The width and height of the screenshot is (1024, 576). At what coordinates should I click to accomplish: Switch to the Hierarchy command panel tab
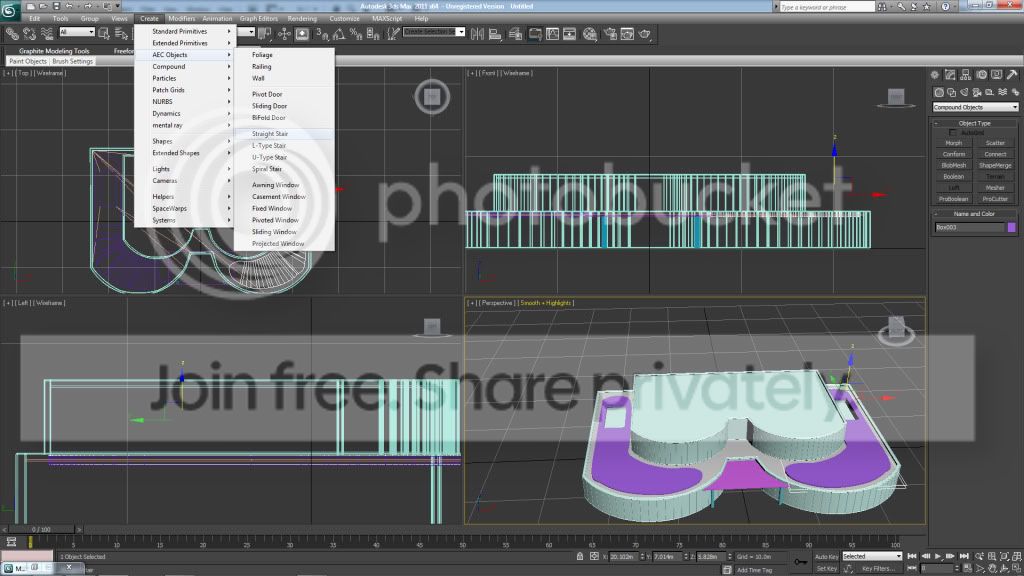click(x=966, y=75)
